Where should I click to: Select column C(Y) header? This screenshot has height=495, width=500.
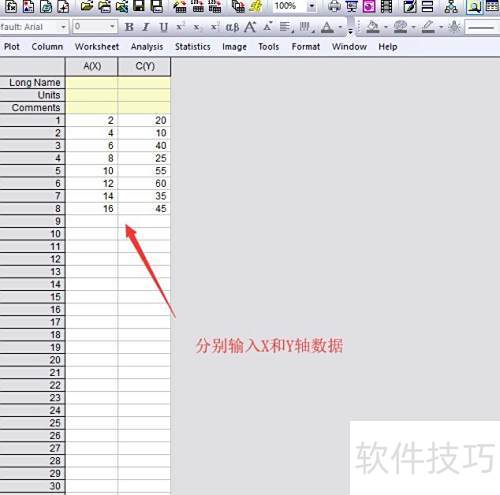click(144, 66)
